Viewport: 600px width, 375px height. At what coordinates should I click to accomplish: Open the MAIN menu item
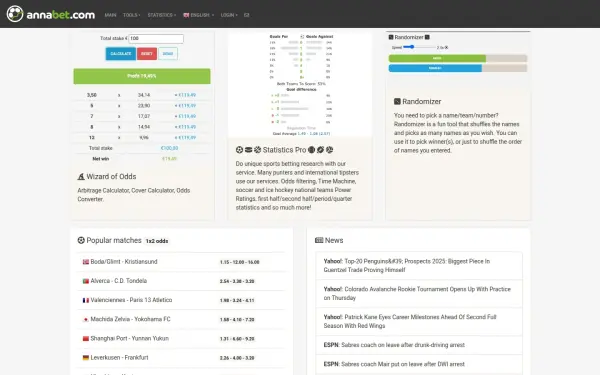(110, 15)
